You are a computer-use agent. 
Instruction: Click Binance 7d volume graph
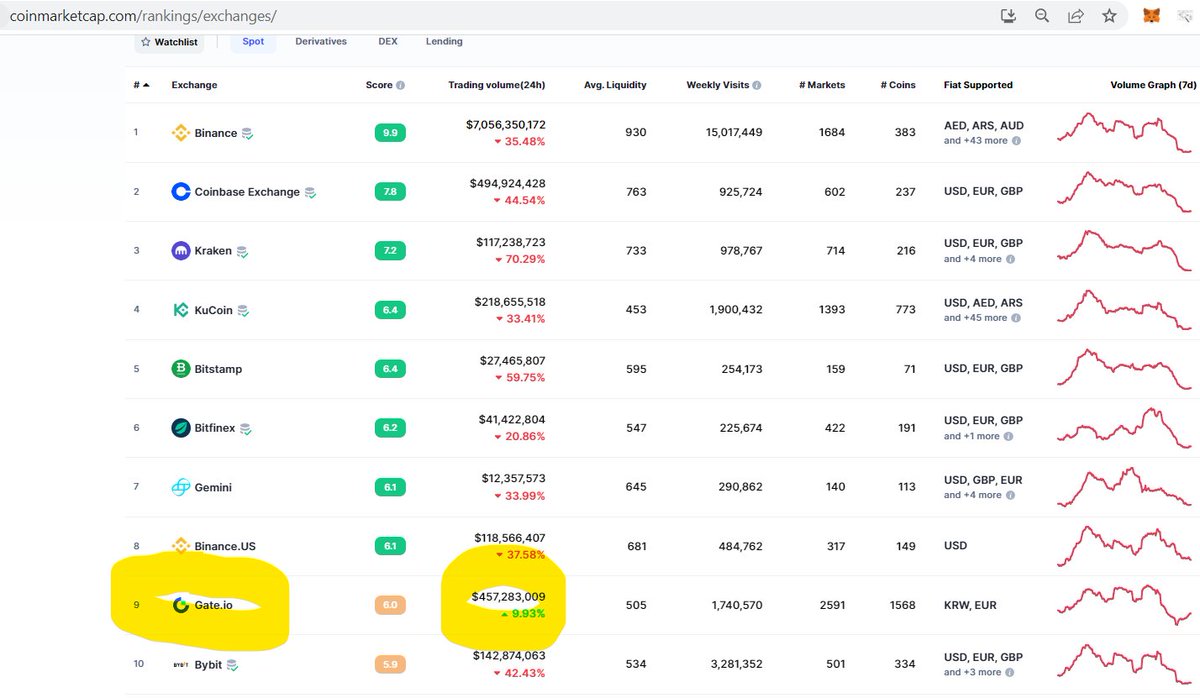point(1124,132)
